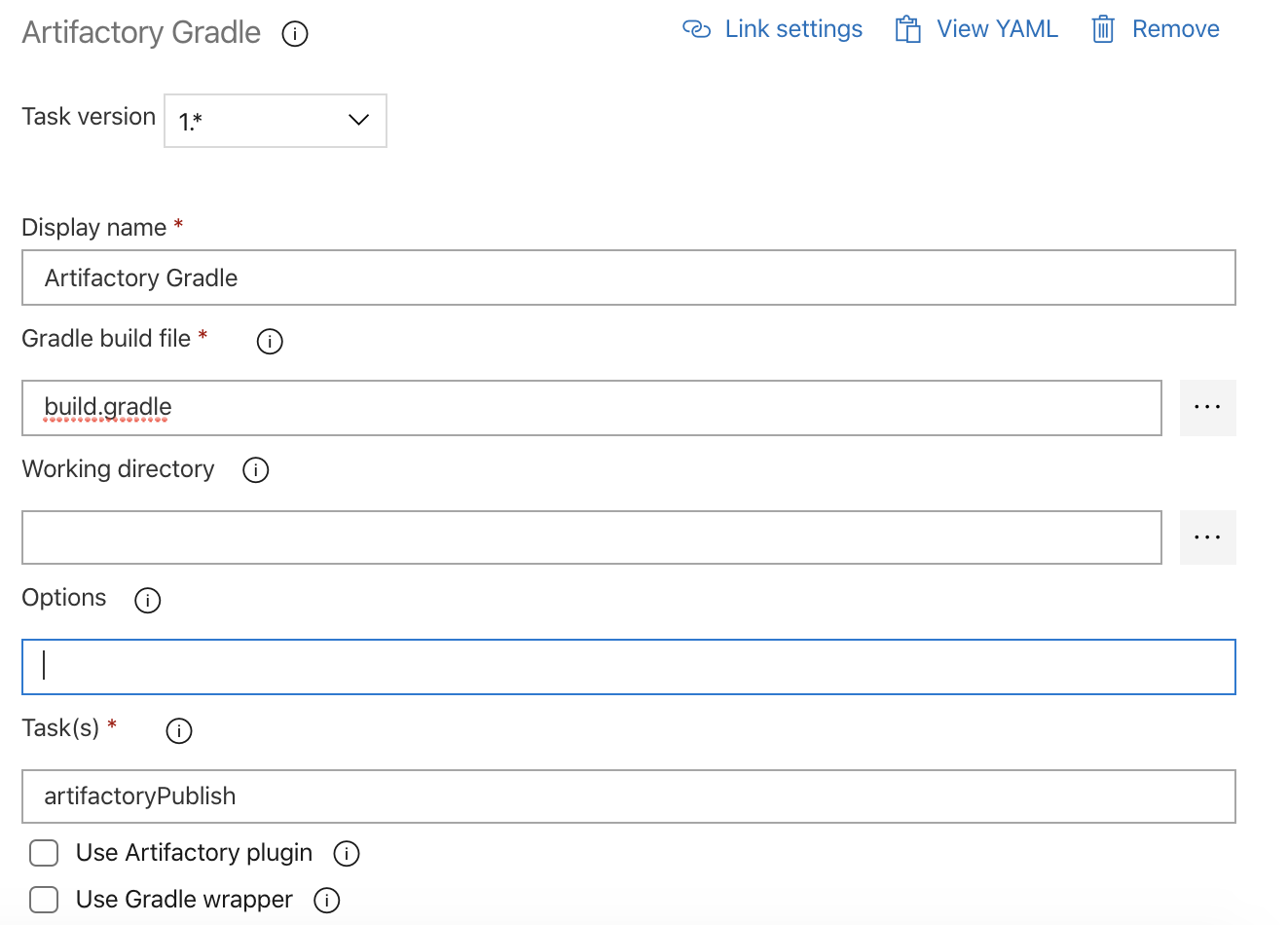Click the Task version label

click(89, 117)
